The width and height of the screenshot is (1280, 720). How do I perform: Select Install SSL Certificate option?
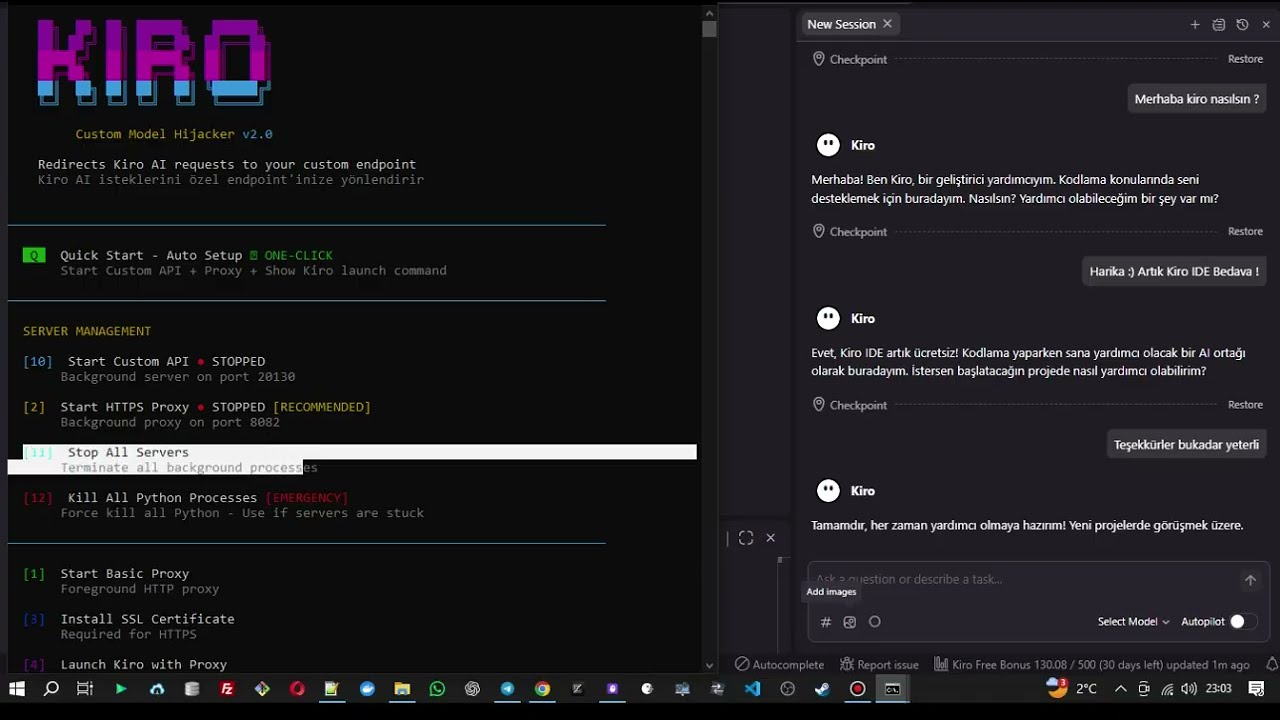pos(129,626)
